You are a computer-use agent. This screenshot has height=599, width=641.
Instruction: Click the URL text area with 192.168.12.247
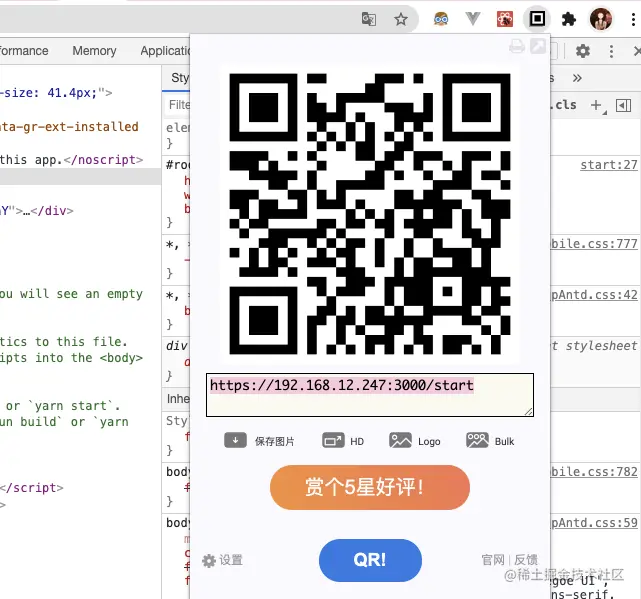370,395
